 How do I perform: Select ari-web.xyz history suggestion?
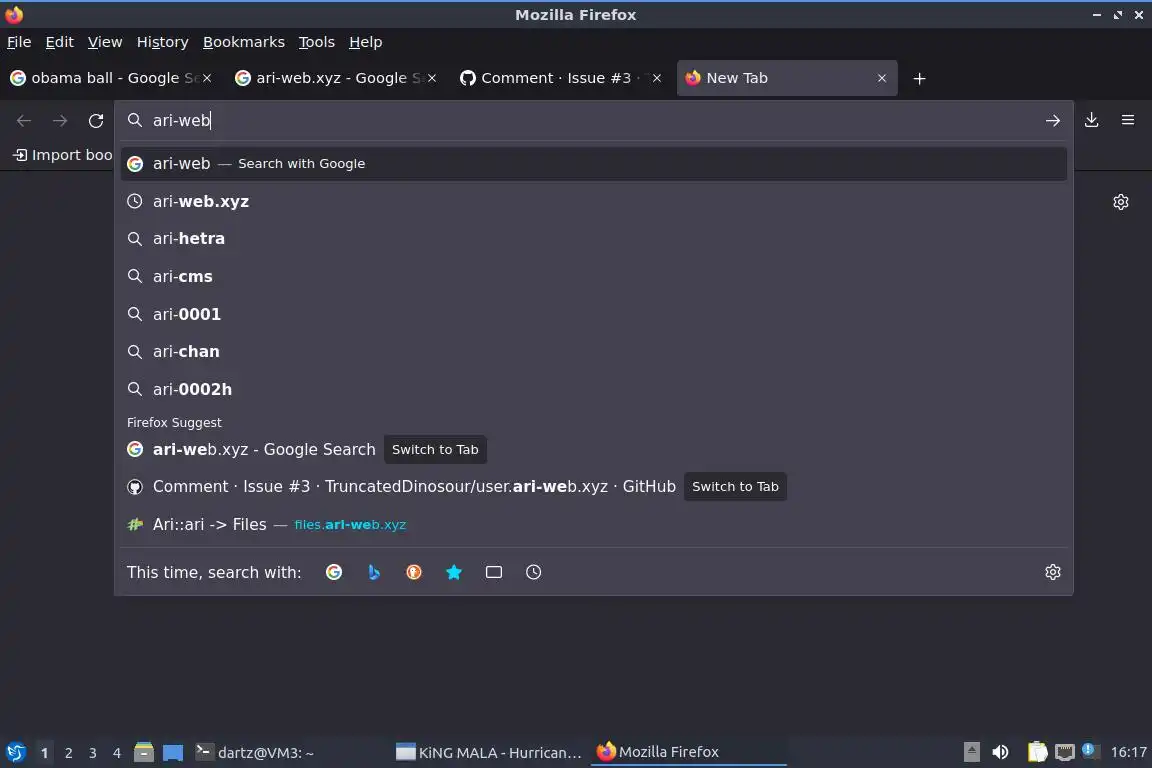594,201
